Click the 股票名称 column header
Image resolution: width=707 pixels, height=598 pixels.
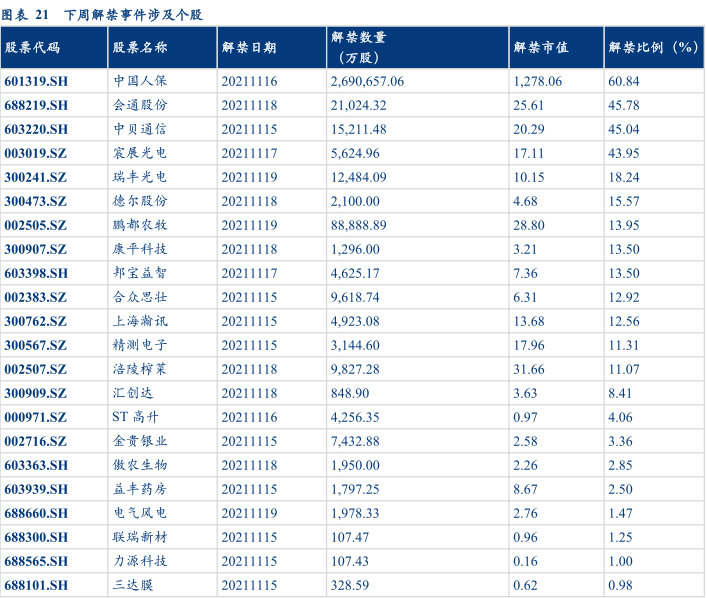click(162, 47)
